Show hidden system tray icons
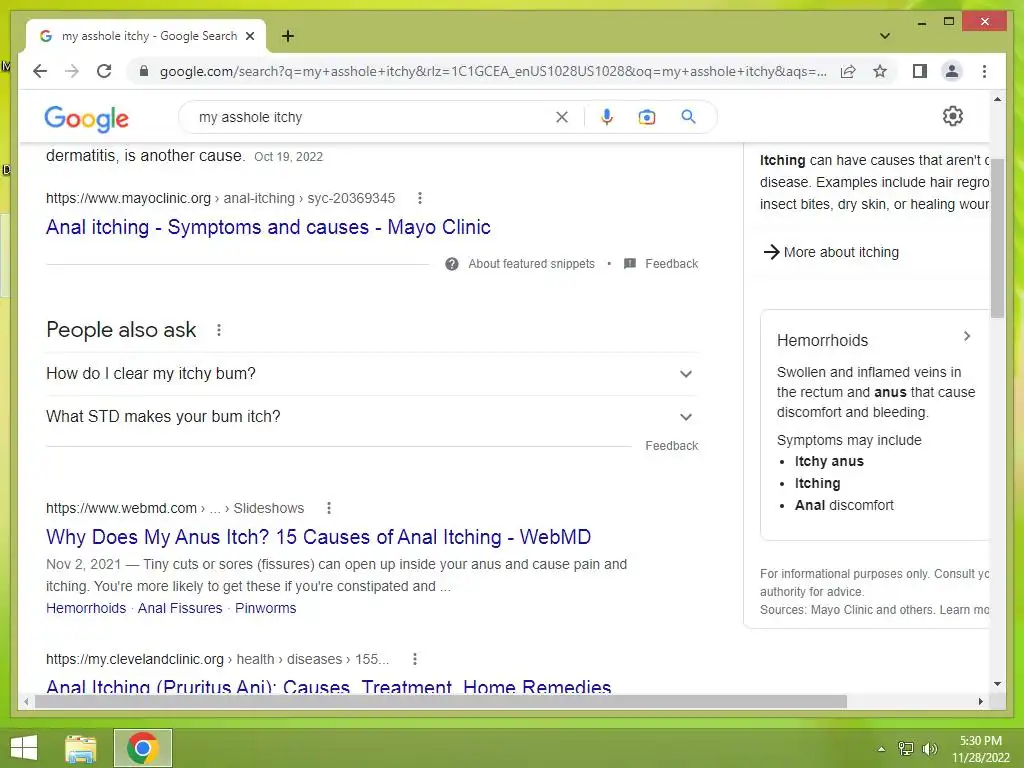The height and width of the screenshot is (768, 1024). (x=881, y=749)
